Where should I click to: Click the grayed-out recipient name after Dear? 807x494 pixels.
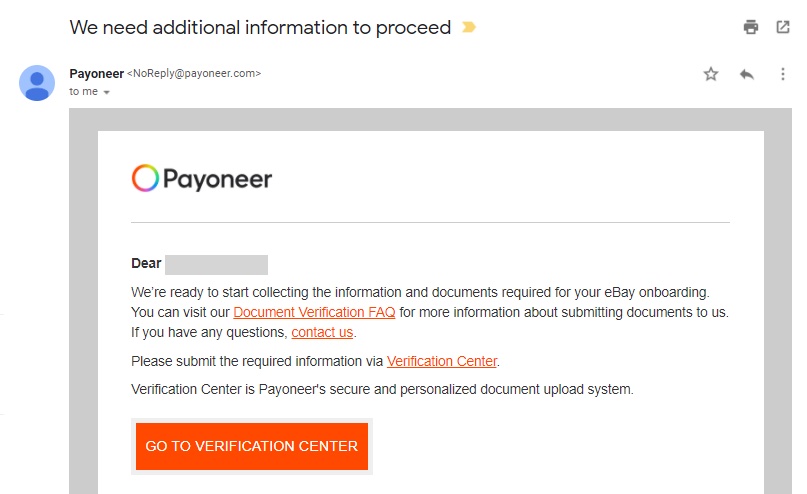coord(216,264)
